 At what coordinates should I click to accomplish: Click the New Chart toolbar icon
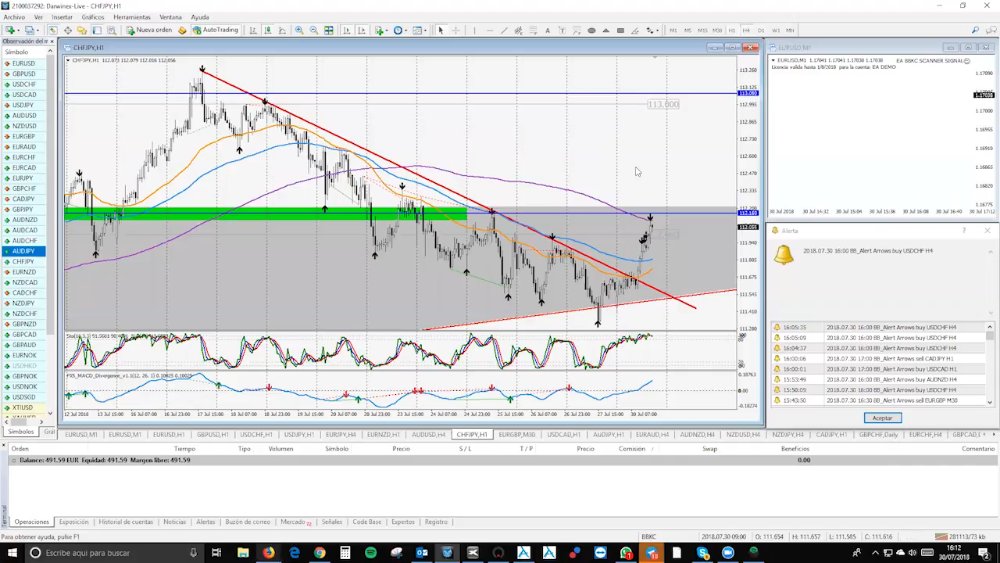click(x=10, y=30)
